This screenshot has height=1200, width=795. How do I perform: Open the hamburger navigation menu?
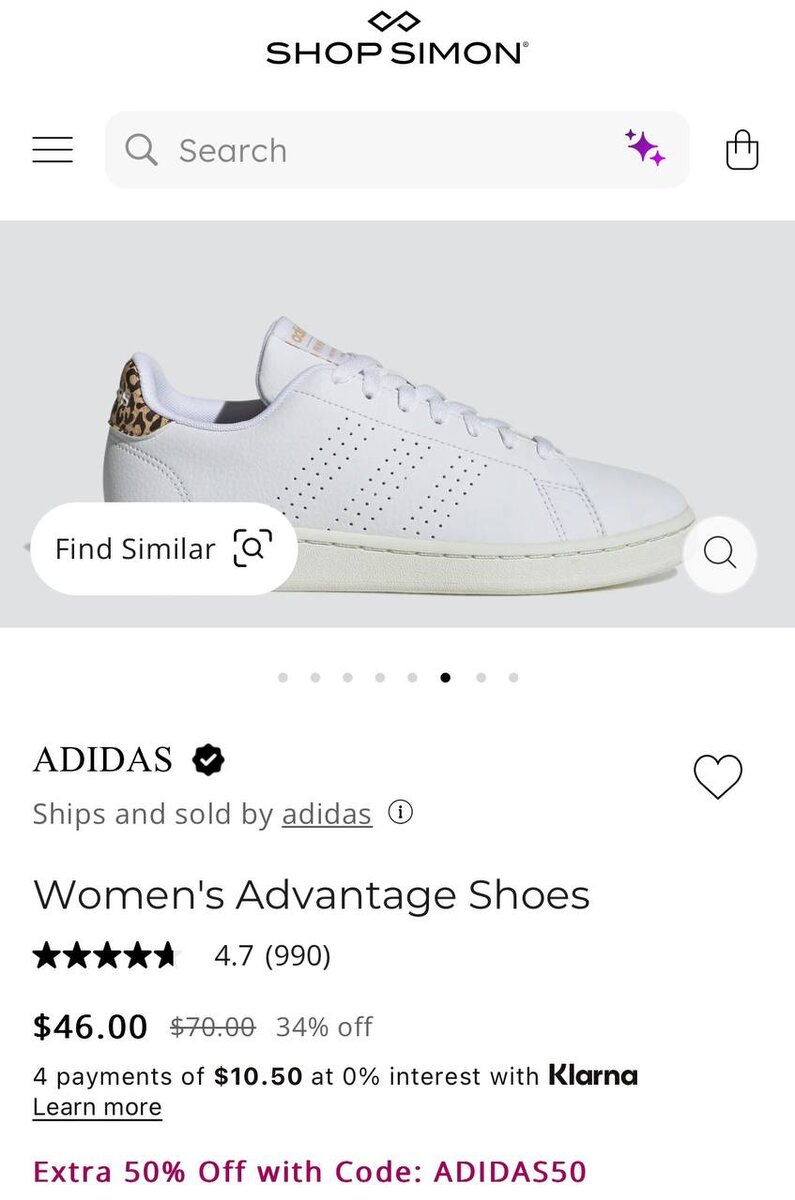coord(52,150)
